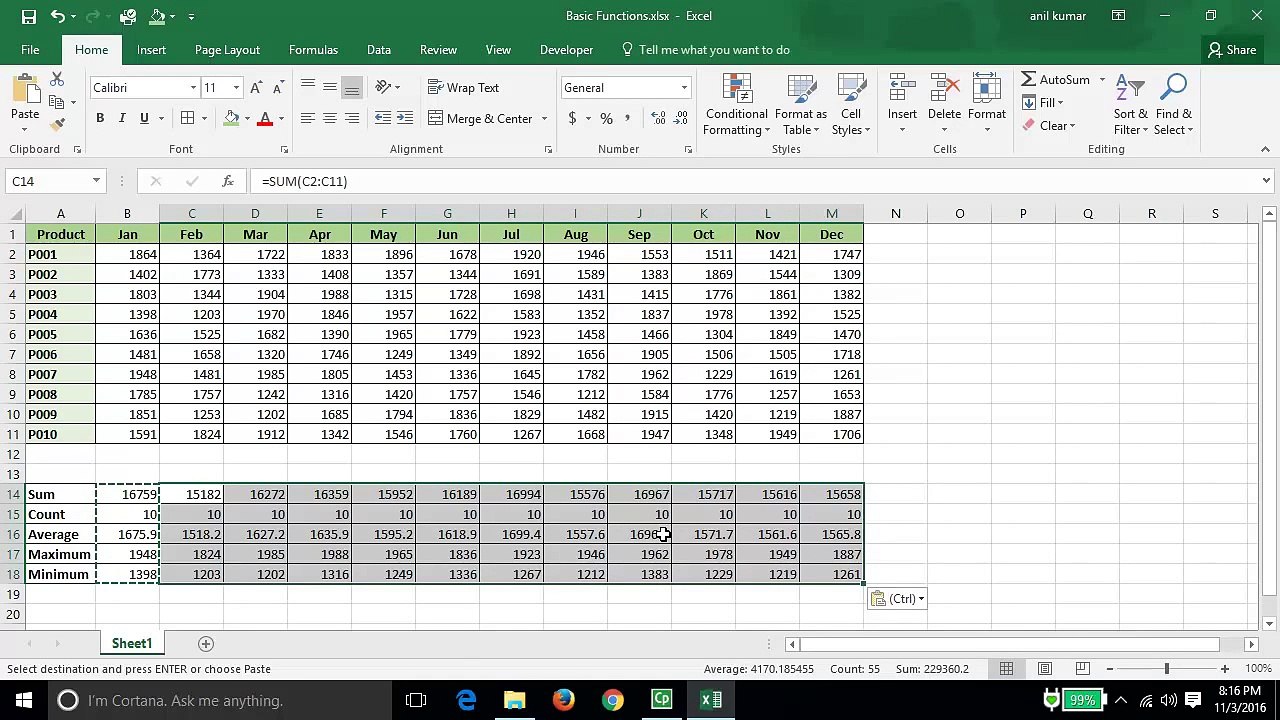Increase font size with the large A icon
This screenshot has height=720, width=1280.
256,88
